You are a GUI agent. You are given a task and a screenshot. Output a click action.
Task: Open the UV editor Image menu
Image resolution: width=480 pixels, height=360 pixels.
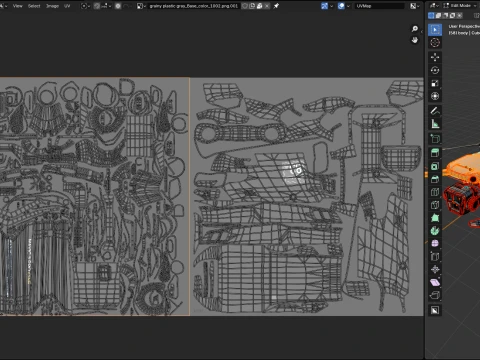[x=52, y=6]
